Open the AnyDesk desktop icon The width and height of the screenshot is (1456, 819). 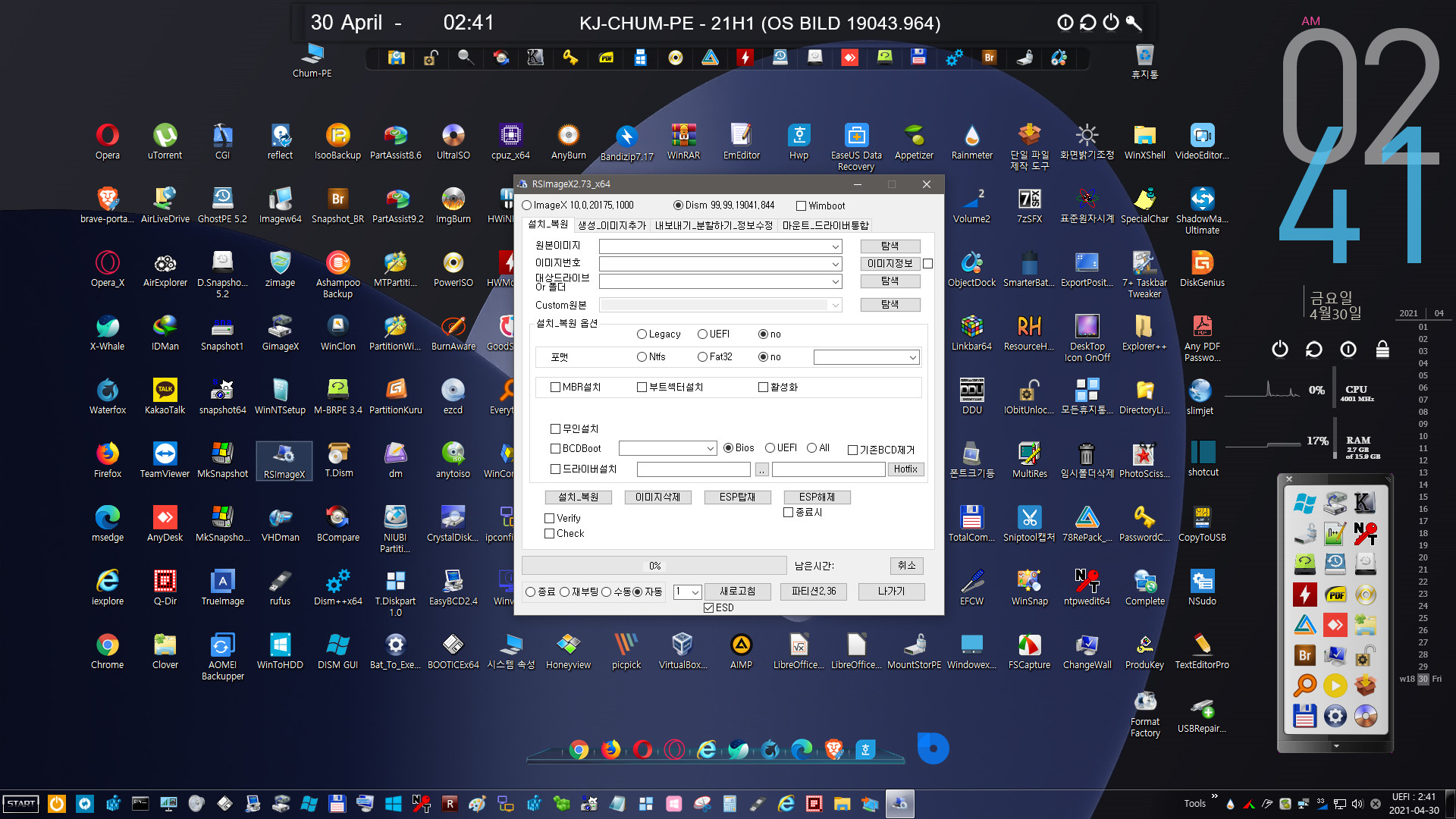(x=165, y=524)
